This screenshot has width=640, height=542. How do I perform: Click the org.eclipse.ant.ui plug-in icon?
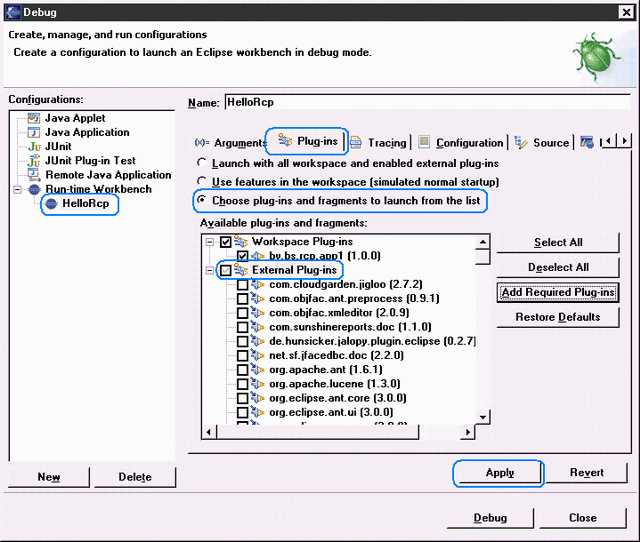pos(258,412)
